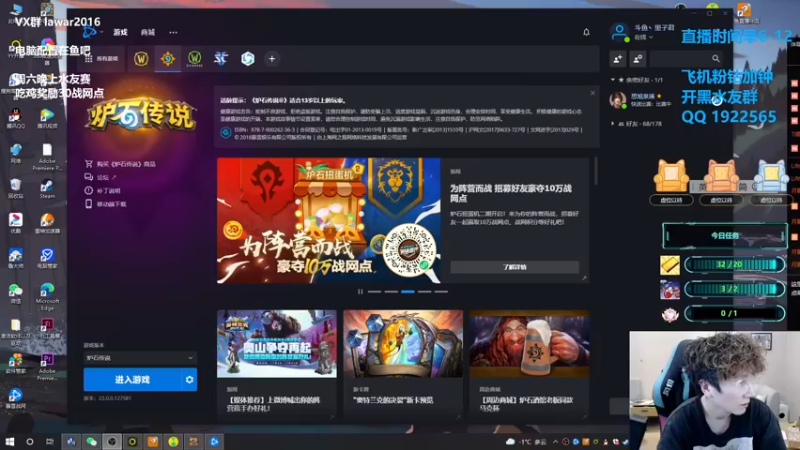Open the 暴雪战网 desktop shortcut

point(15,398)
